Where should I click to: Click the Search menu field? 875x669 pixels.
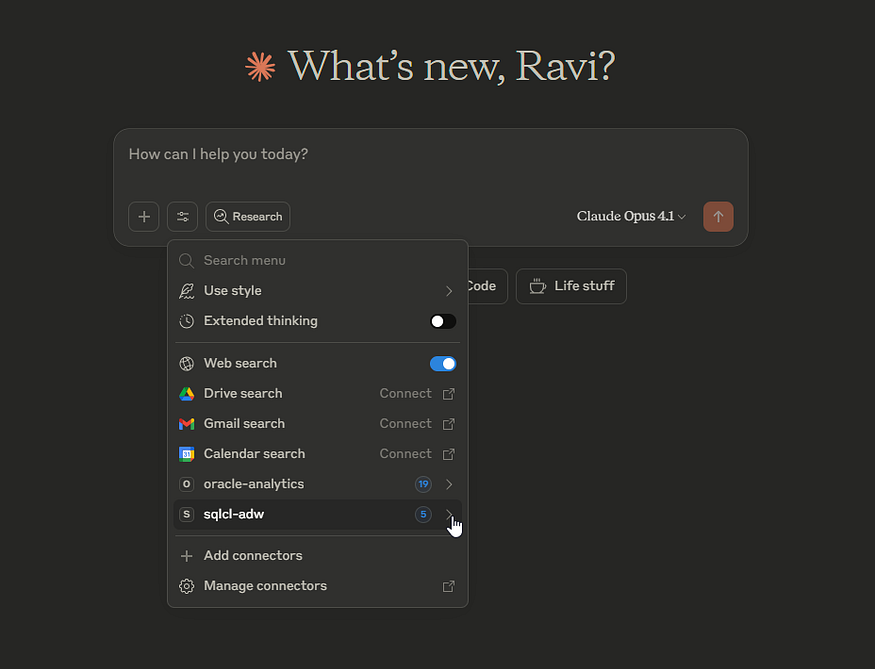click(318, 261)
